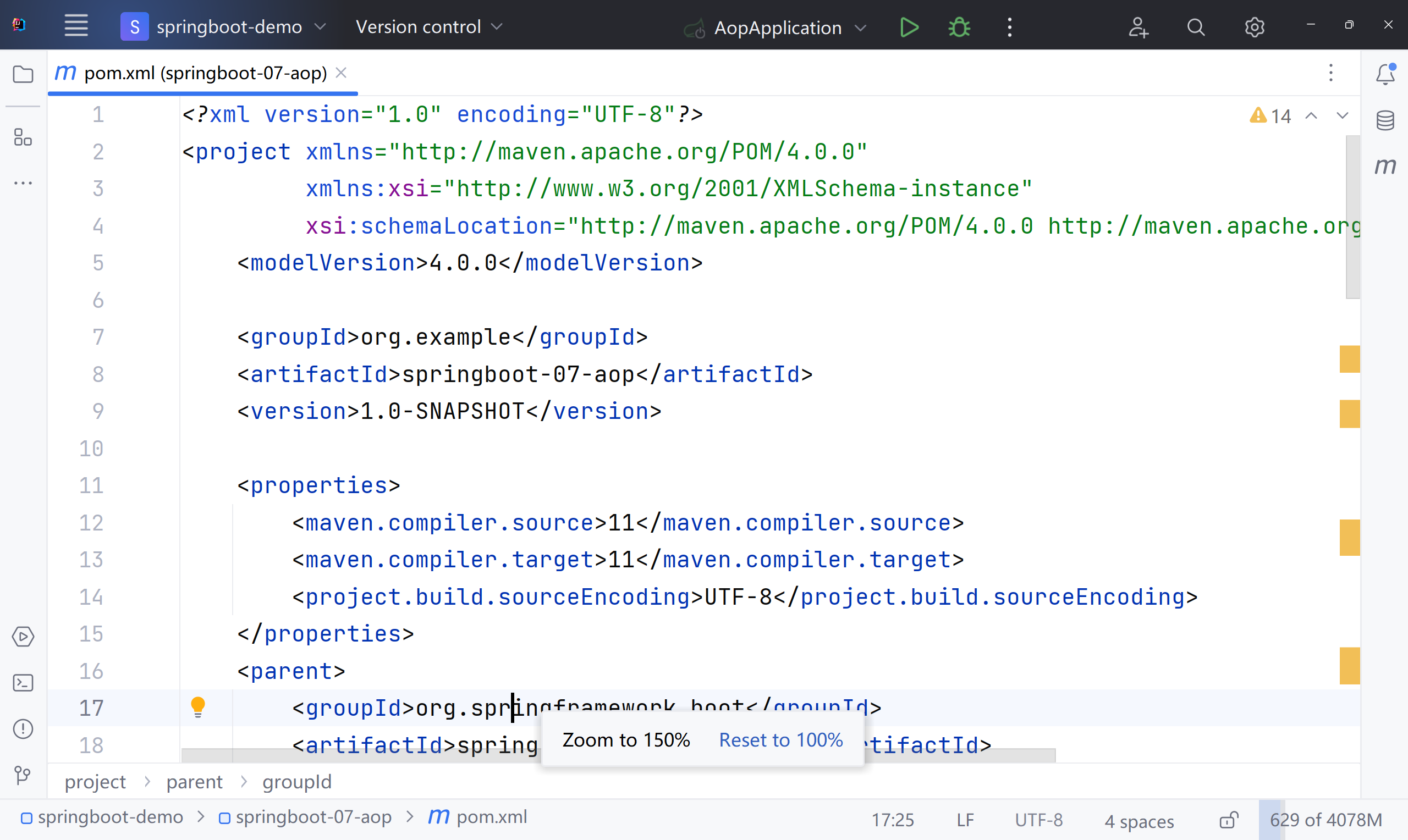1408x840 pixels.
Task: Open the Structure tool window
Action: tap(23, 137)
